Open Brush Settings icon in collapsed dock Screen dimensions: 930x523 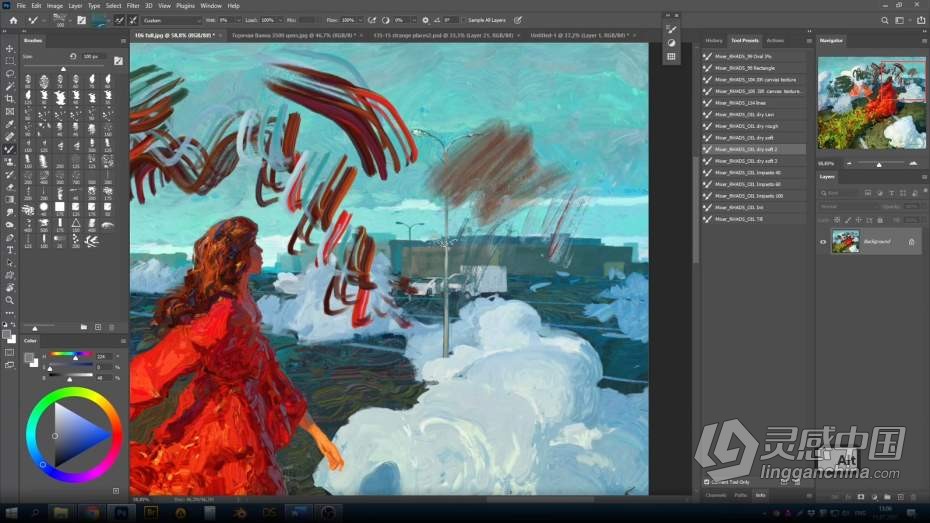click(x=671, y=29)
